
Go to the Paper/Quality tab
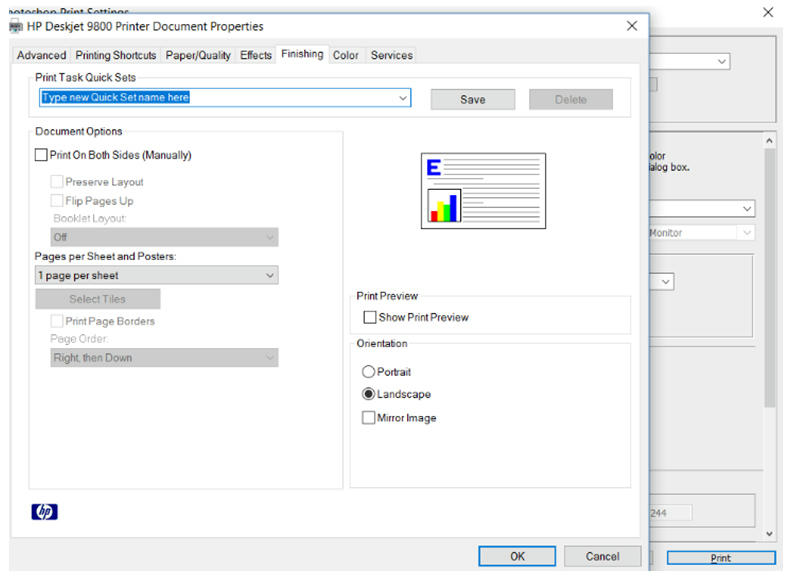click(x=198, y=55)
